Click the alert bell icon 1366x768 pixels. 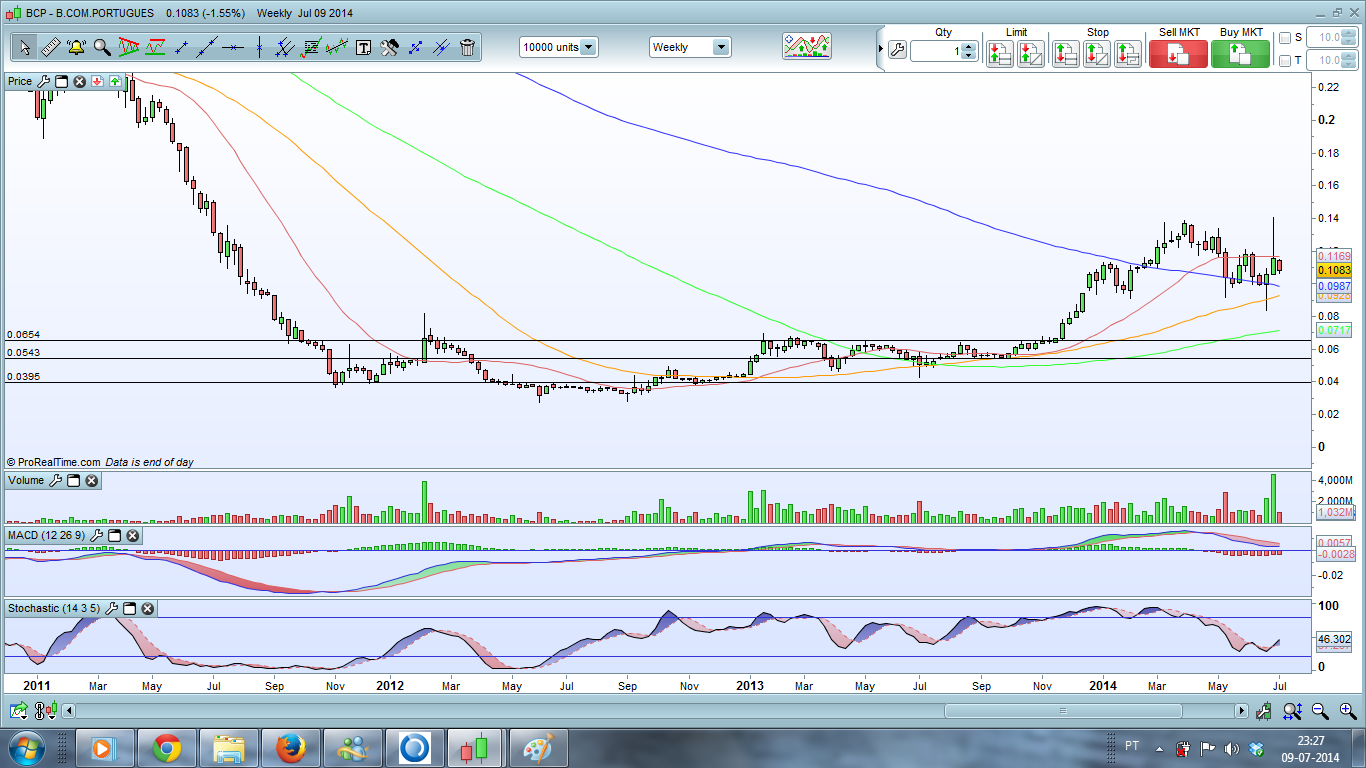tap(76, 47)
